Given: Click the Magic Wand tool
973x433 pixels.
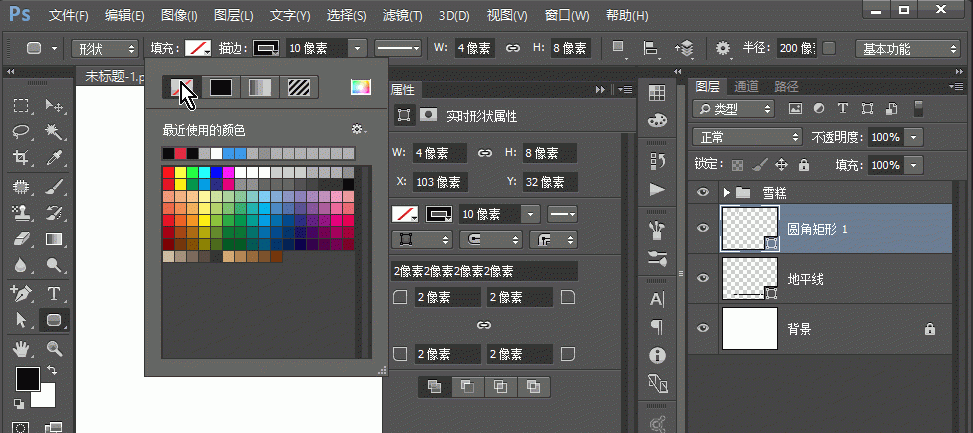Looking at the screenshot, I should (x=54, y=132).
